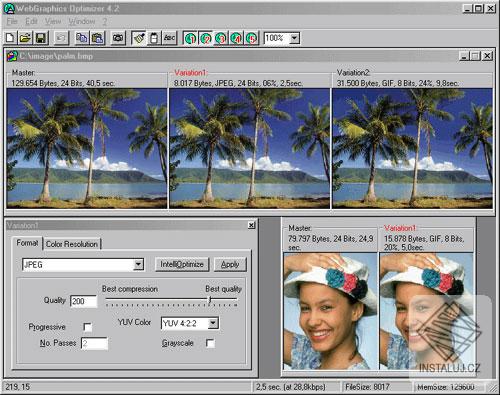
Task: Open a file with the folder icon
Action: [x=25, y=38]
